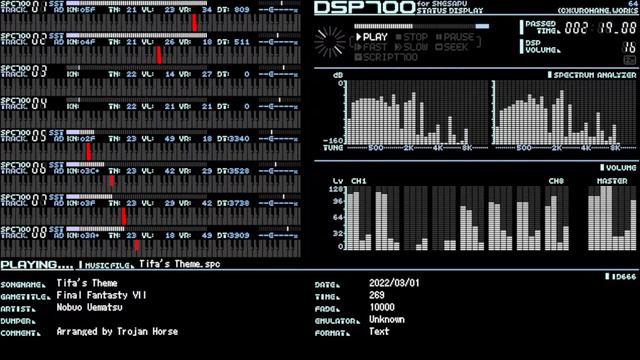Click the SST AD indicator on Track 01
640x360 pixels.
click(x=56, y=7)
